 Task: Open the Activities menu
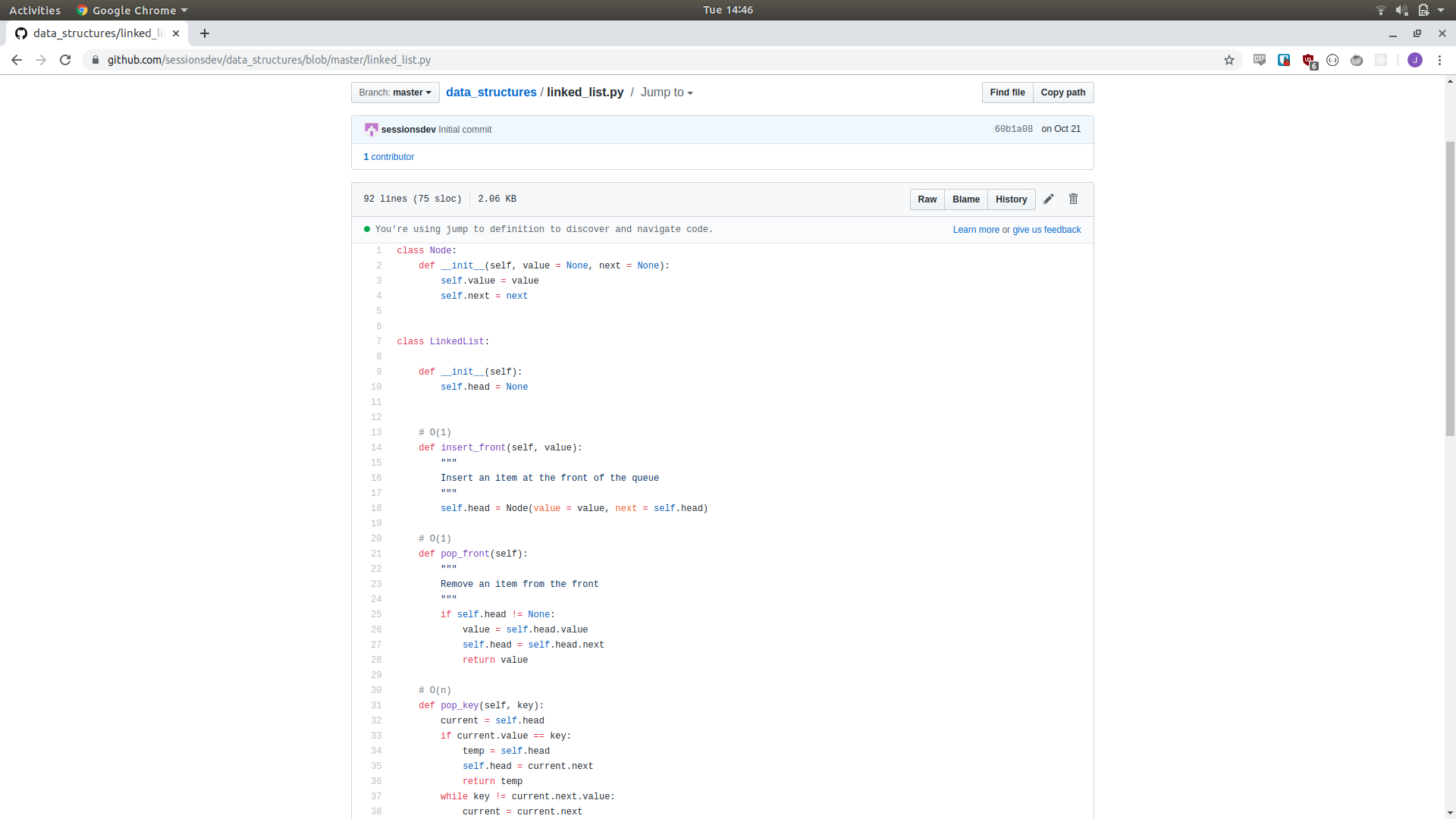[x=35, y=10]
